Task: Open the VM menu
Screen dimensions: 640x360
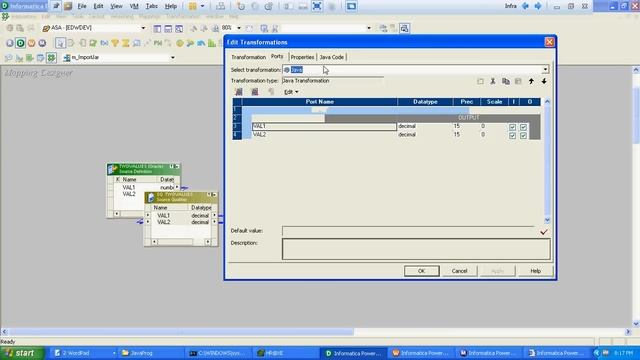Action: tap(134, 6)
